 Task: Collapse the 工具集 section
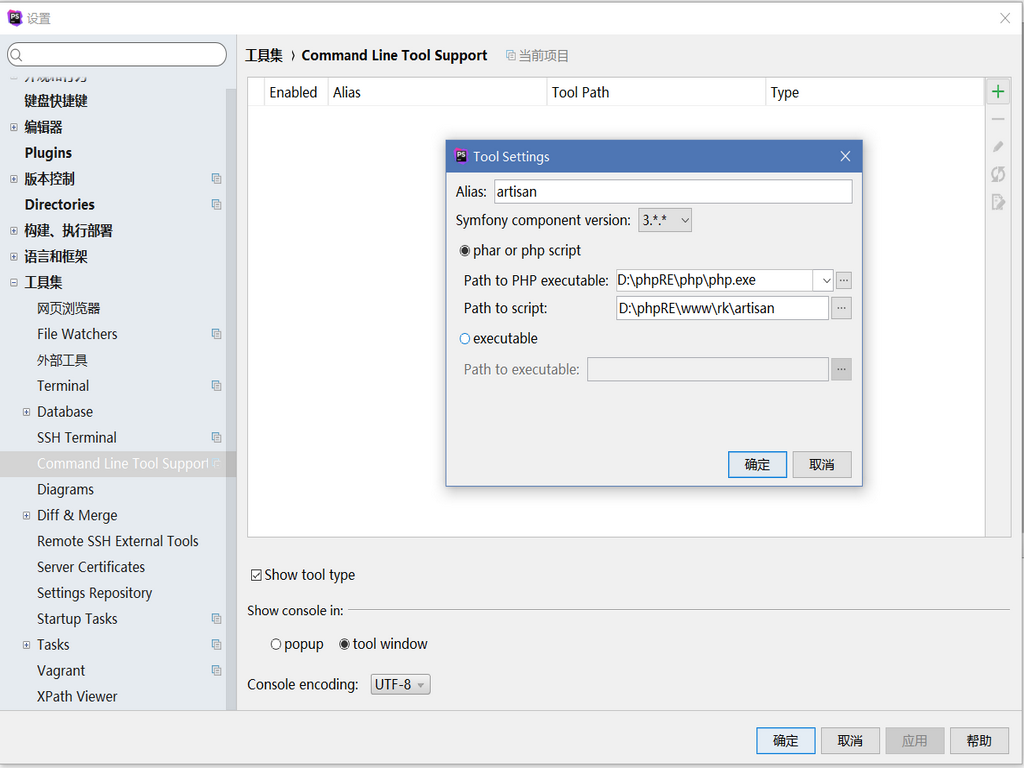(14, 282)
